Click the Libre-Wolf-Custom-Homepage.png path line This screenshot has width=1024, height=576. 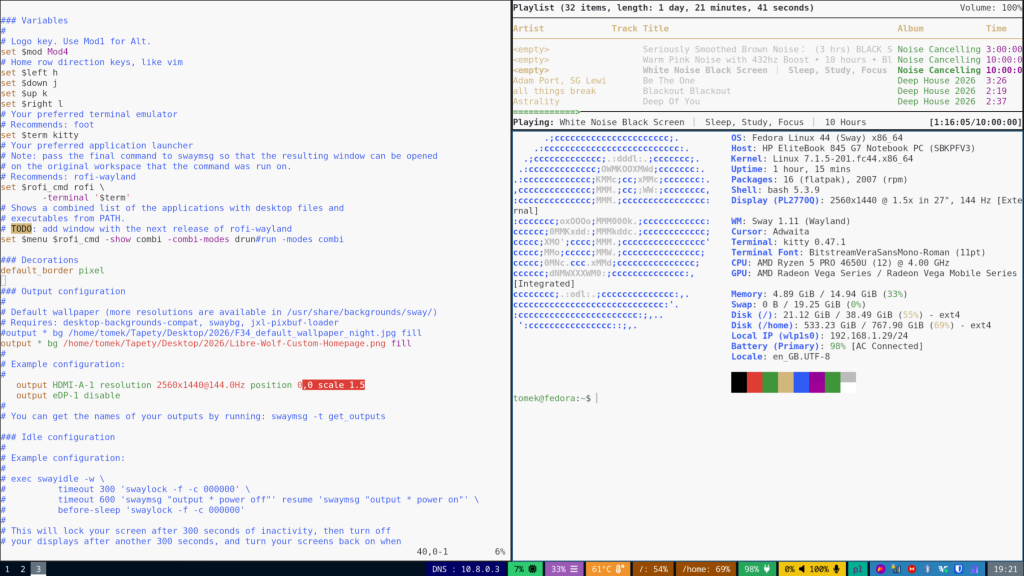[206, 344]
